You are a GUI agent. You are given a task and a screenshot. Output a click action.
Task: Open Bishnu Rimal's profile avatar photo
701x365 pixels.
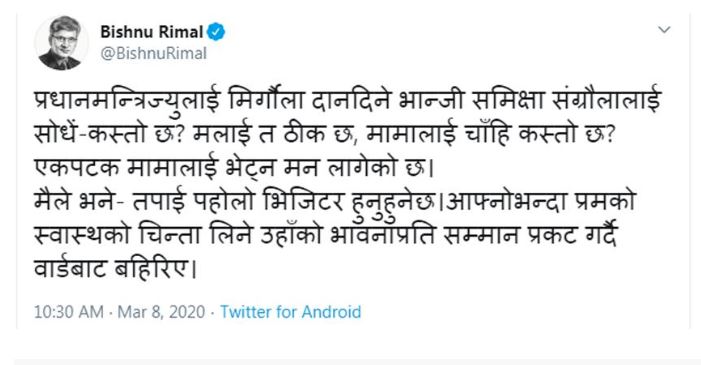(x=61, y=42)
